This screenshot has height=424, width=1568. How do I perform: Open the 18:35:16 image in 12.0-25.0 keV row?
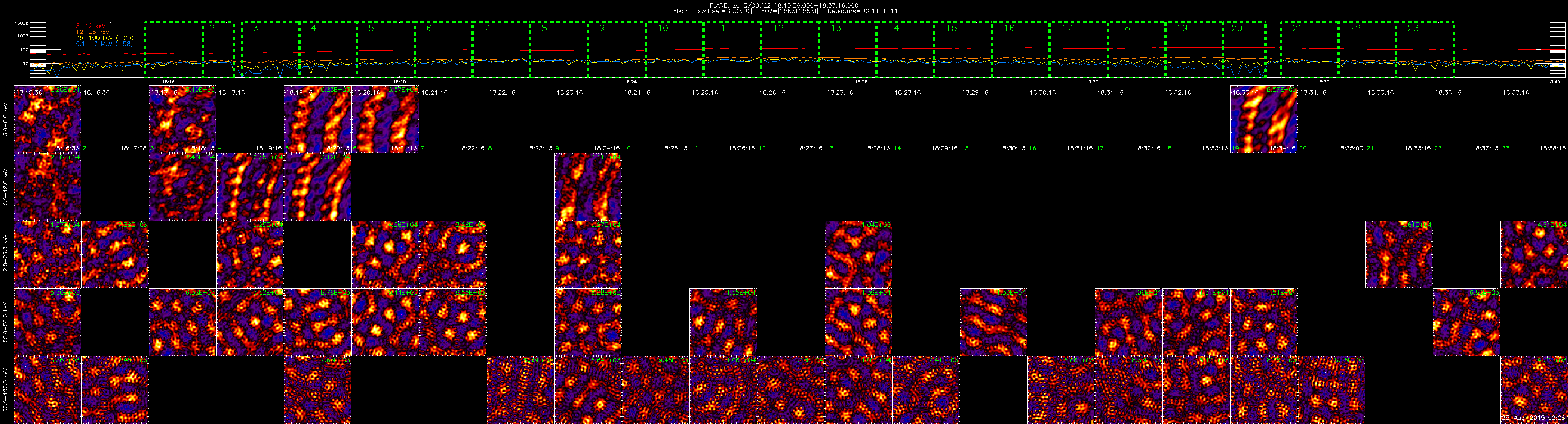(1399, 255)
